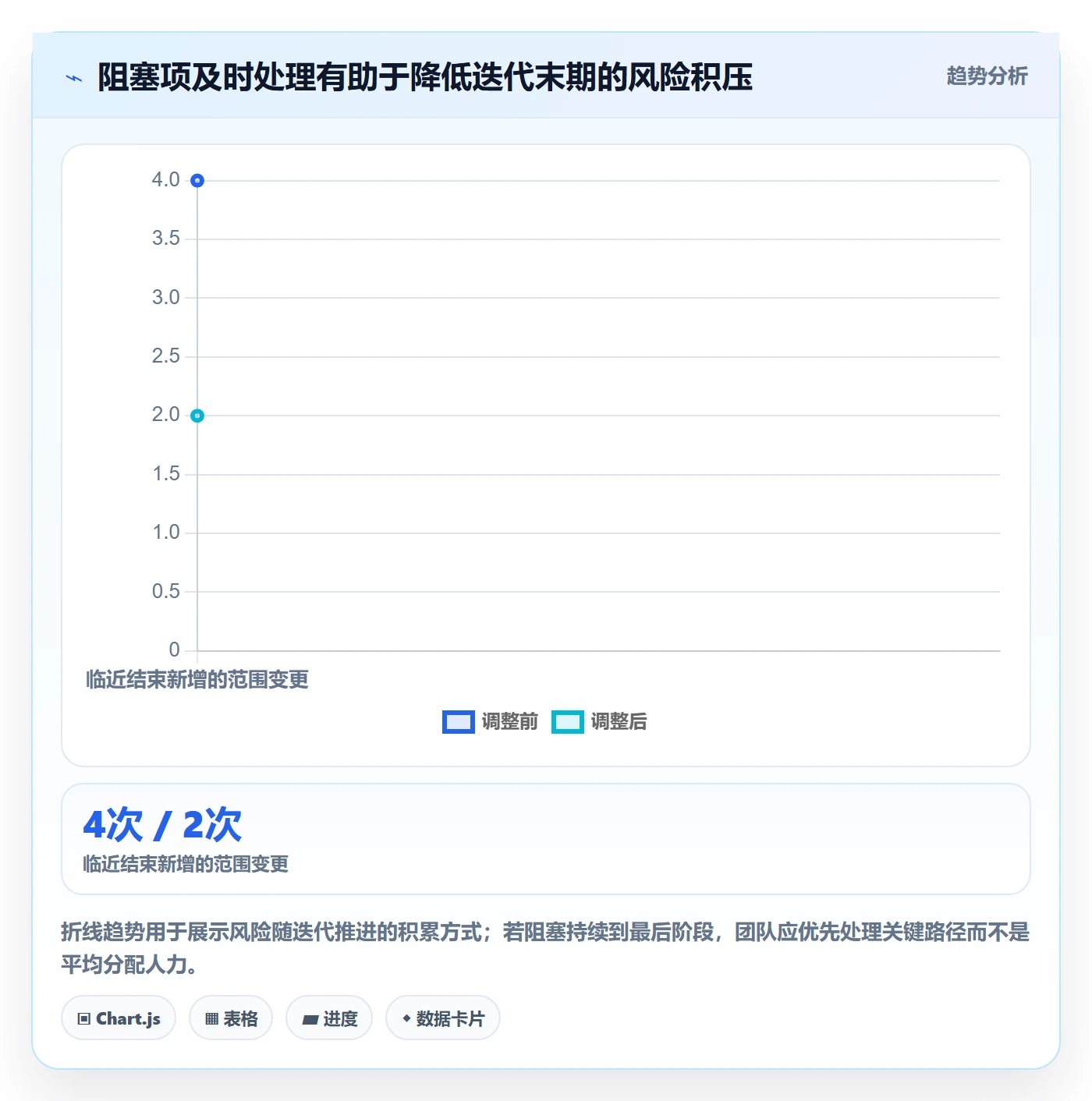The width and height of the screenshot is (1092, 1101).
Task: Click the description paragraph starting with 折线趋势
Action: (545, 947)
